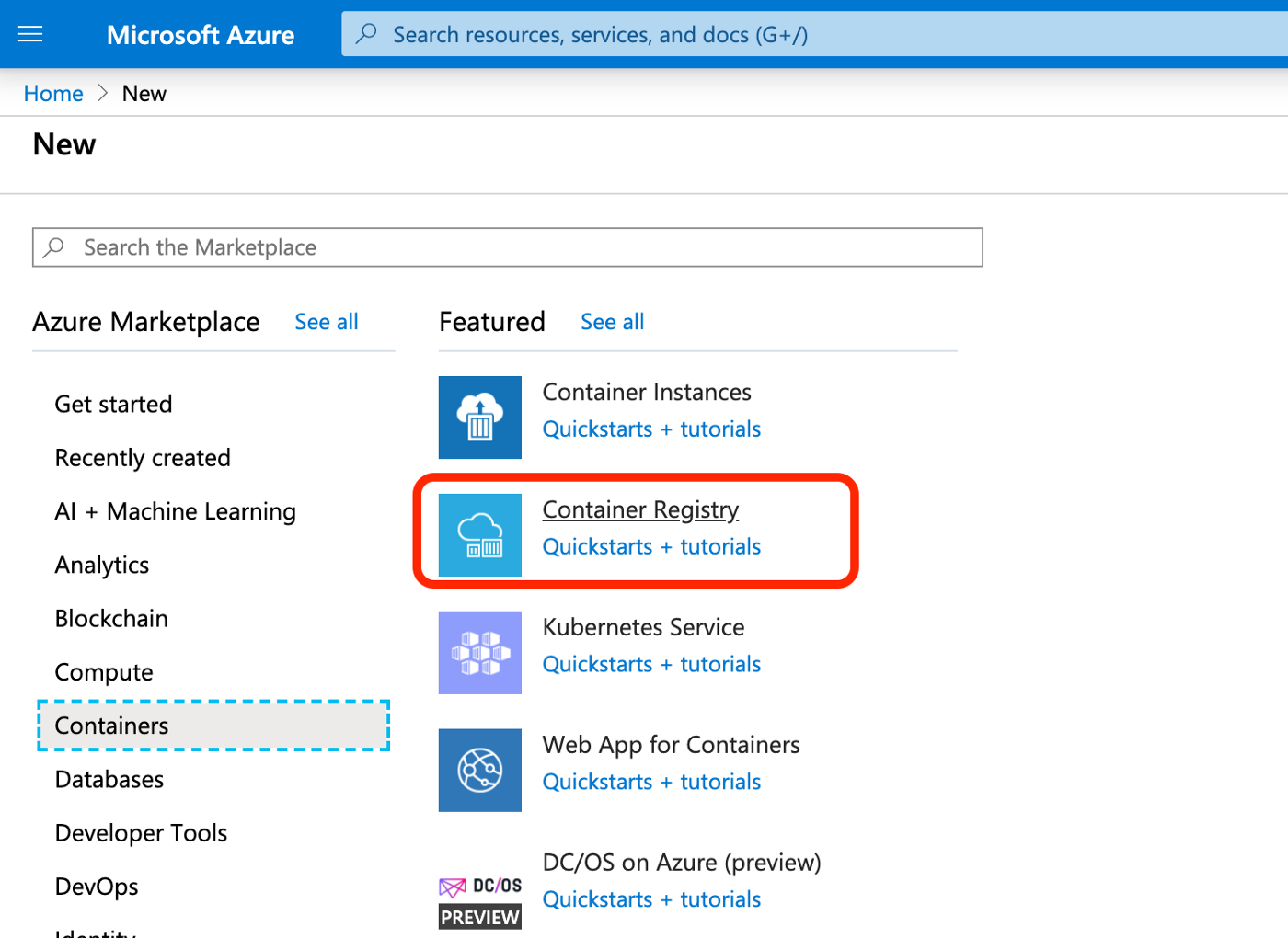Select Analytics category
Viewport: 1288px width, 938px height.
[x=102, y=565]
